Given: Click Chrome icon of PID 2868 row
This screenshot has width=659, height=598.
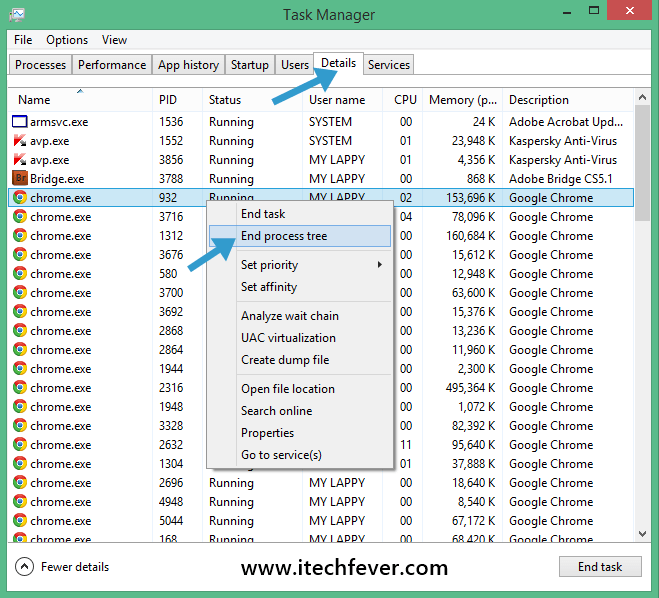Looking at the screenshot, I should pyautogui.click(x=20, y=330).
